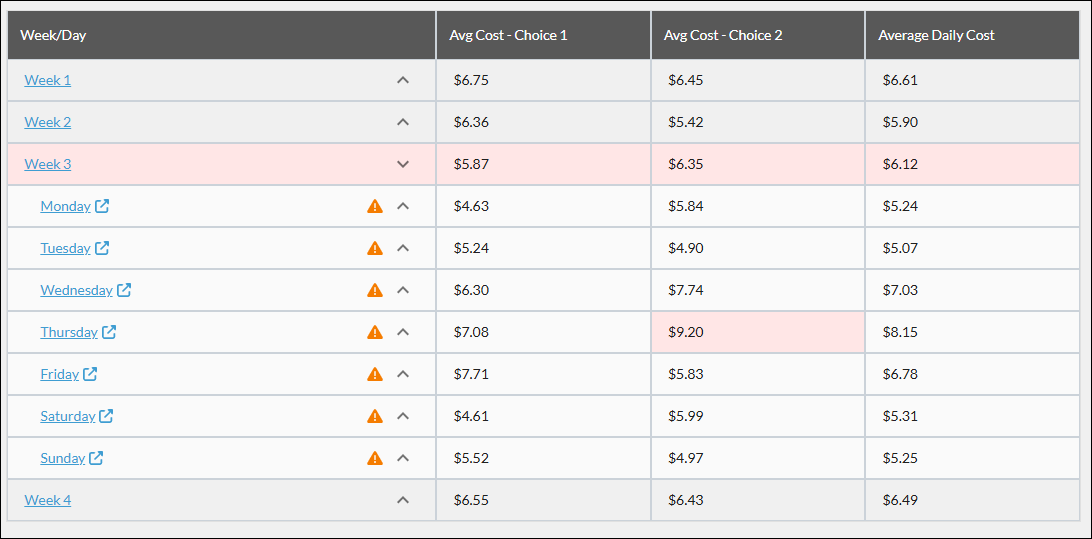Image resolution: width=1092 pixels, height=539 pixels.
Task: Expand the Week 1 row chevron
Action: pyautogui.click(x=403, y=80)
